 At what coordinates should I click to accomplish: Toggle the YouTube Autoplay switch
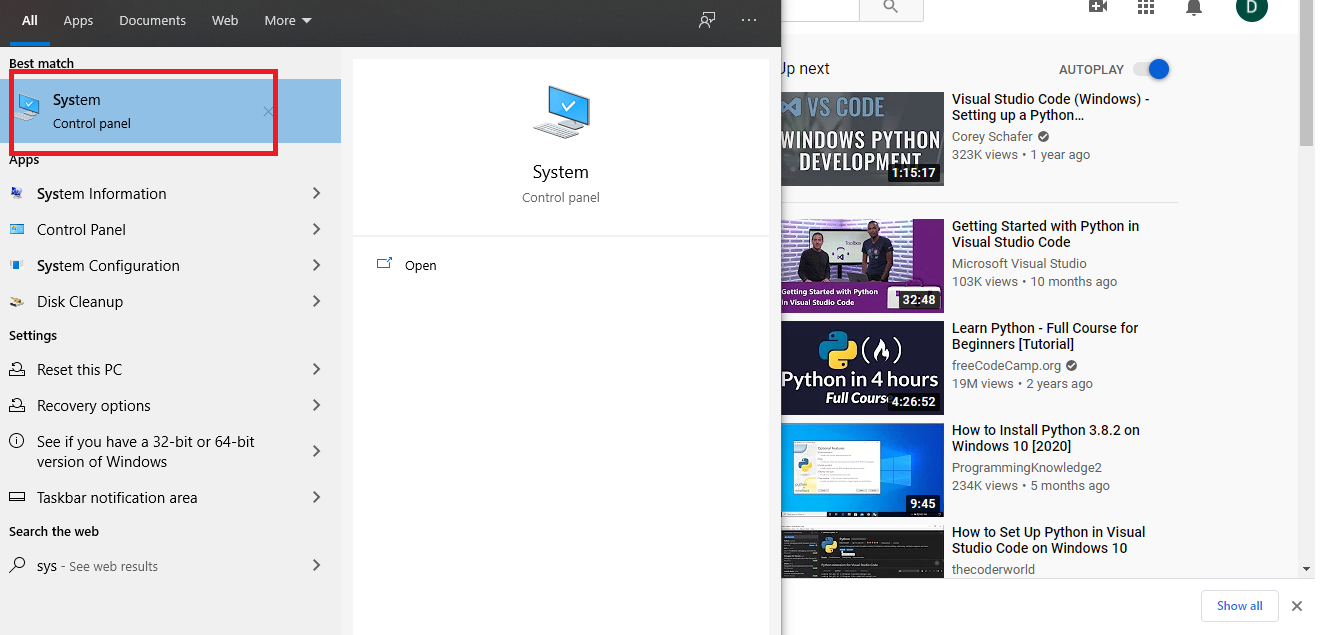(1151, 69)
